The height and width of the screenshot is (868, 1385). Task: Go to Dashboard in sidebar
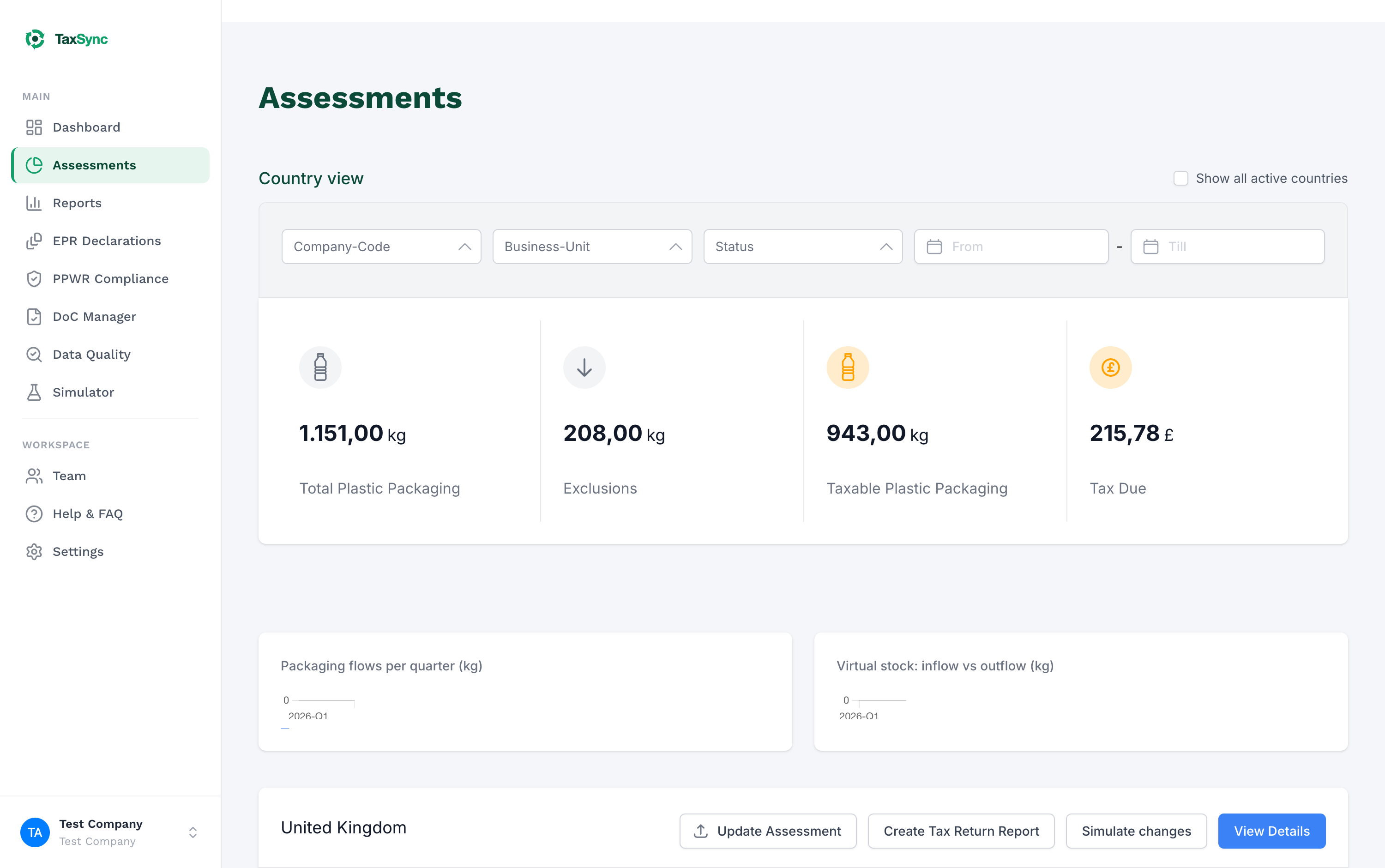click(x=110, y=127)
